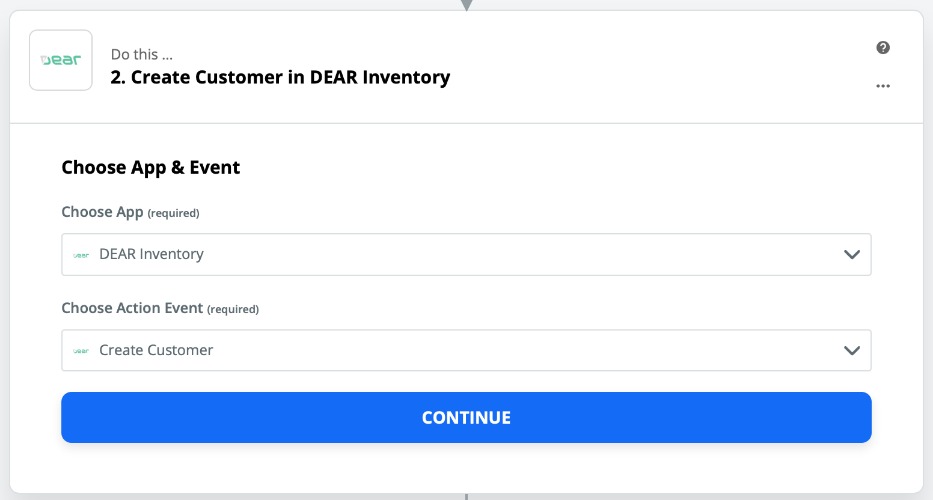Open help via question mark icon
The image size is (933, 500).
point(883,48)
